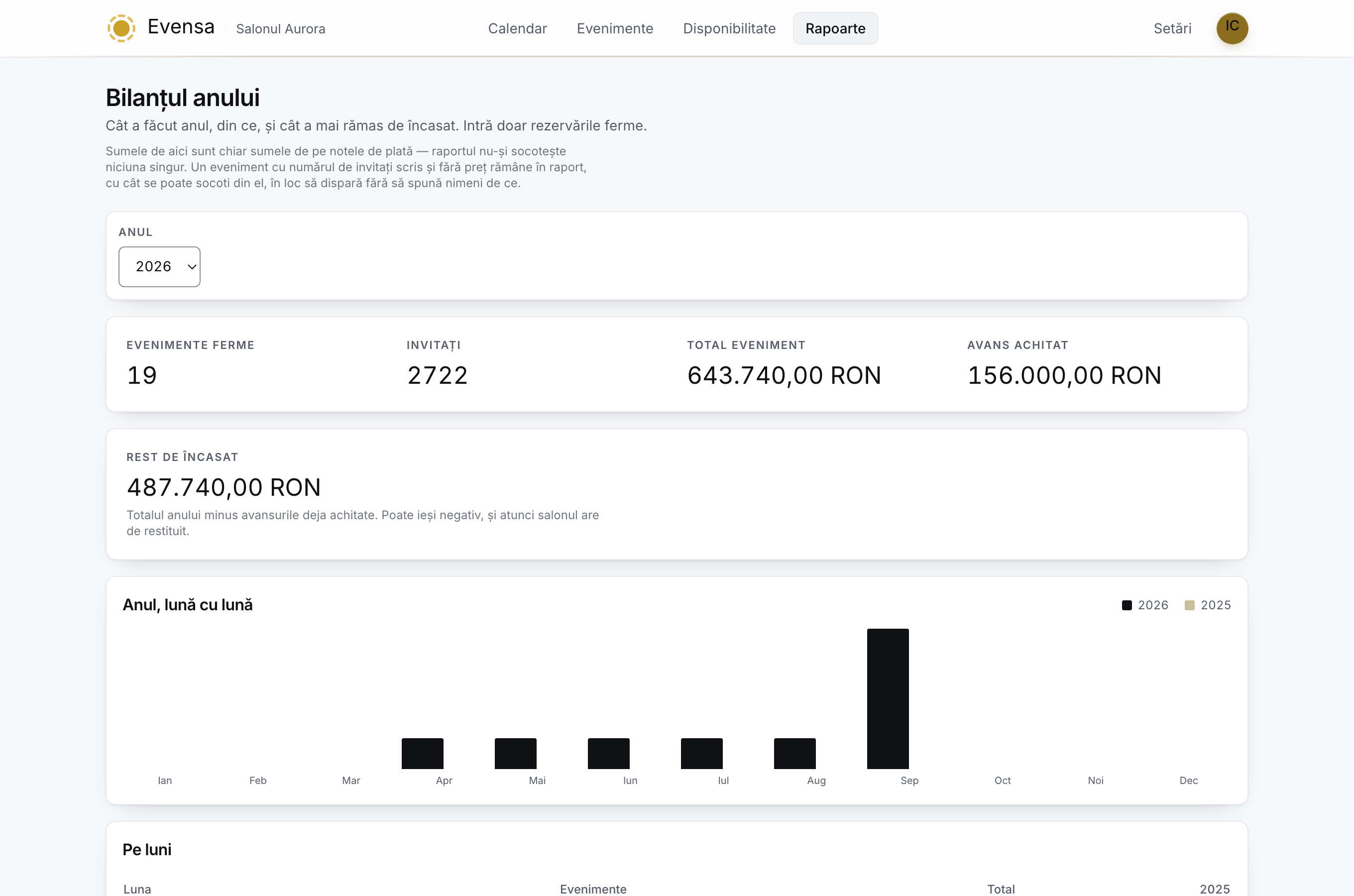Screen dimensions: 1354x896
Task: Click the Pe luni heading
Action: coord(147,850)
